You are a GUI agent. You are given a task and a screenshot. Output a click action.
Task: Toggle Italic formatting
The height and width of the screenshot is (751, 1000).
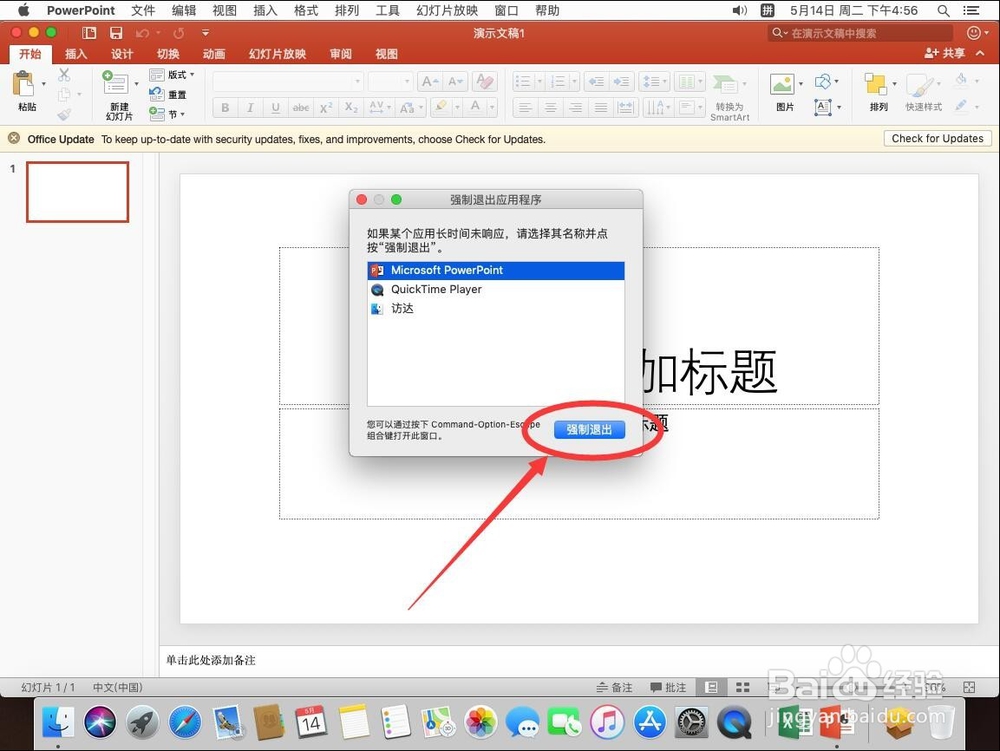click(250, 108)
